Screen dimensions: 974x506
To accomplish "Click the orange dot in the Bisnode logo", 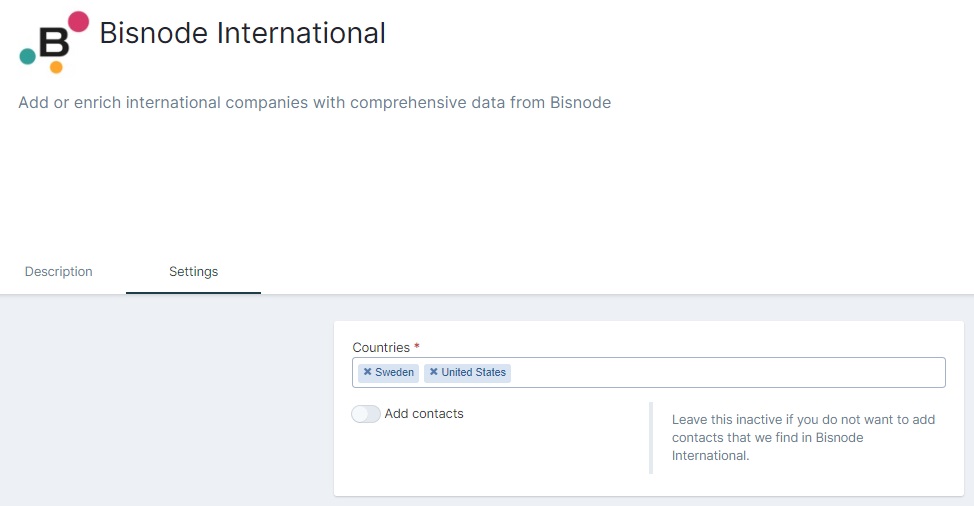I will (x=56, y=67).
